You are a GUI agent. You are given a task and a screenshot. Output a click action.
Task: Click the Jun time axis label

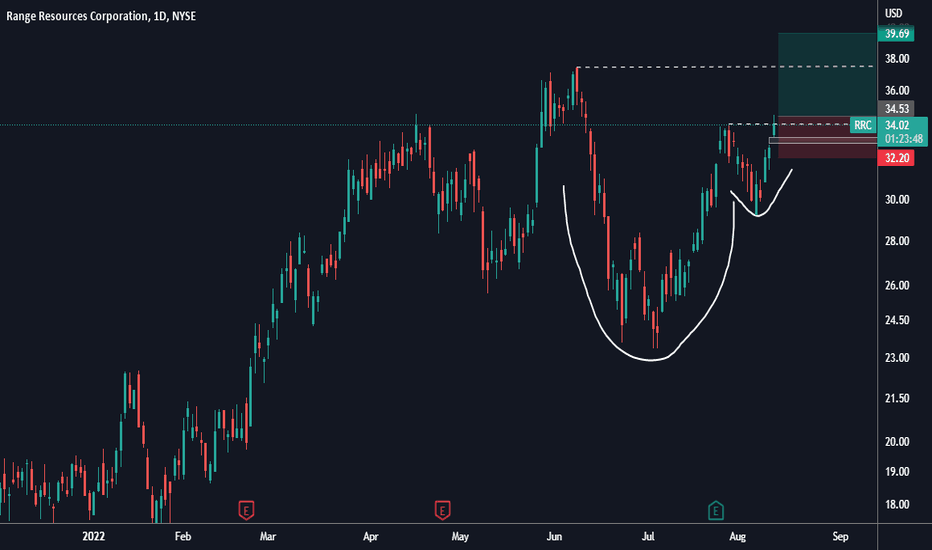(x=554, y=536)
